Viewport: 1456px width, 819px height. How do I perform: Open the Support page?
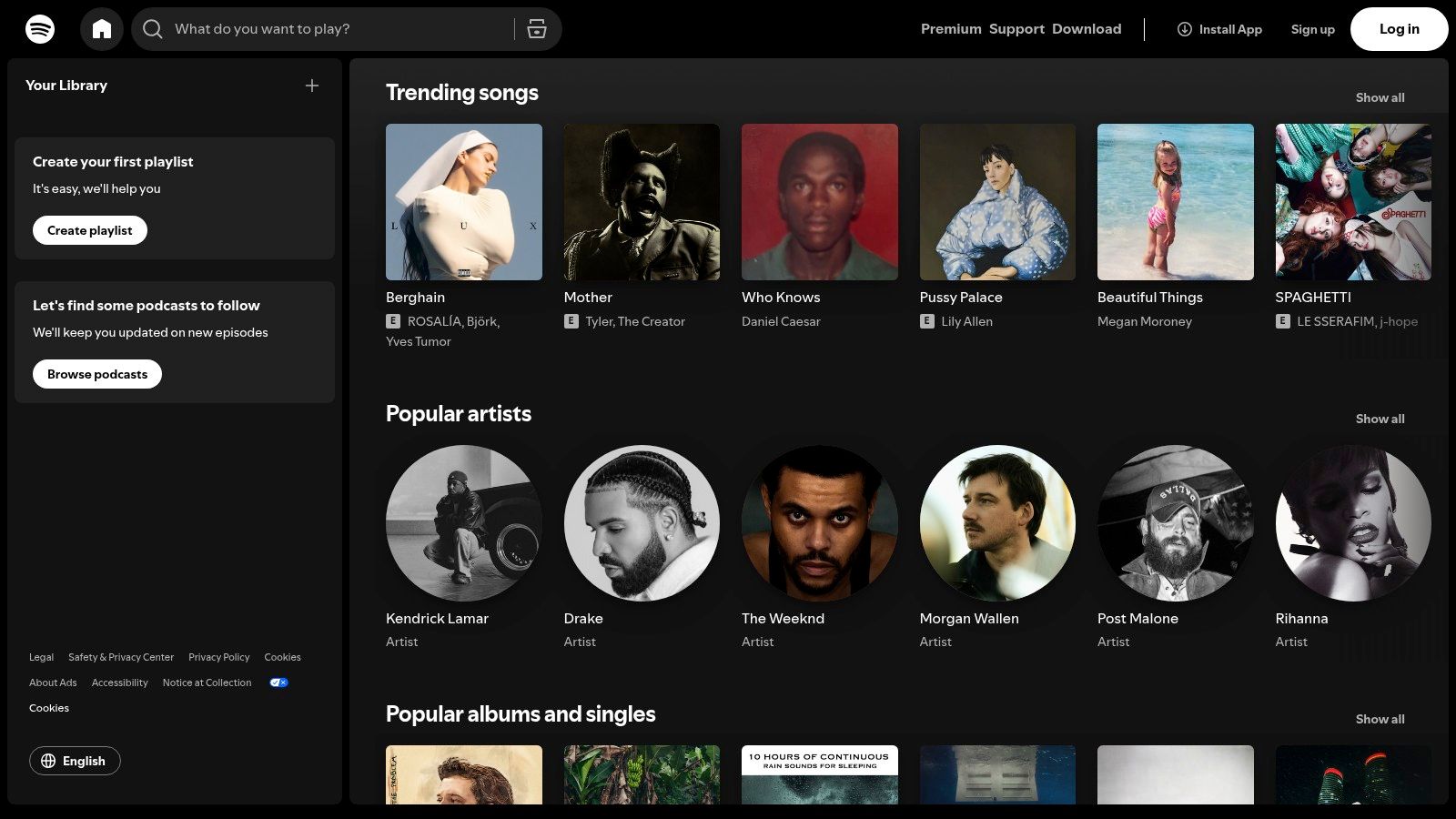click(1016, 28)
